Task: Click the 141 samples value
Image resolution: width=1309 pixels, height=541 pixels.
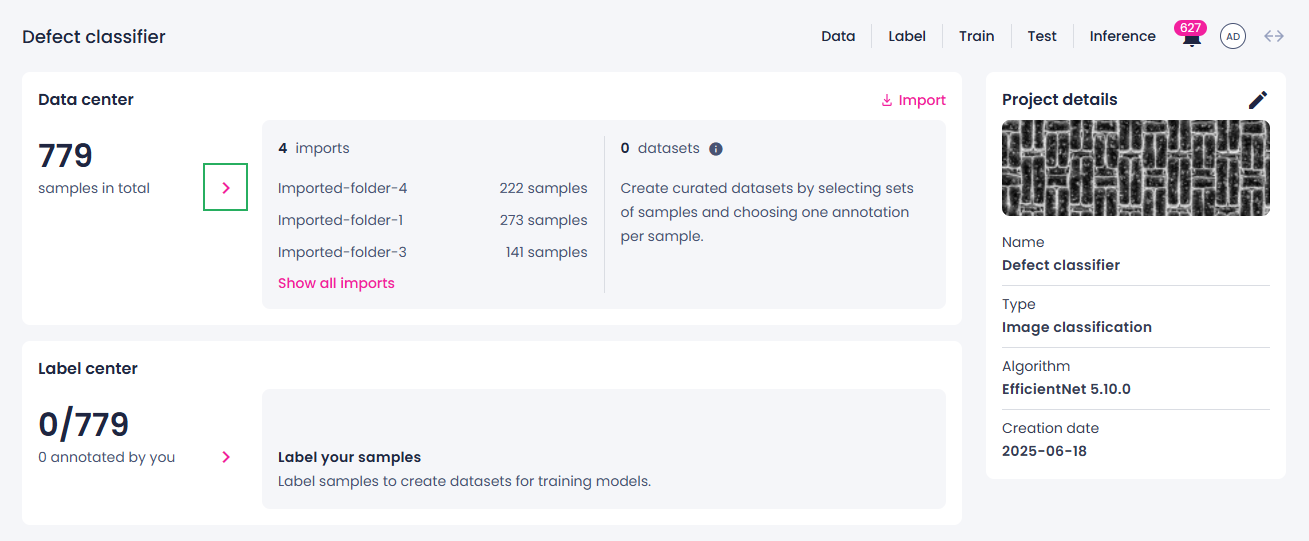Action: click(x=547, y=252)
